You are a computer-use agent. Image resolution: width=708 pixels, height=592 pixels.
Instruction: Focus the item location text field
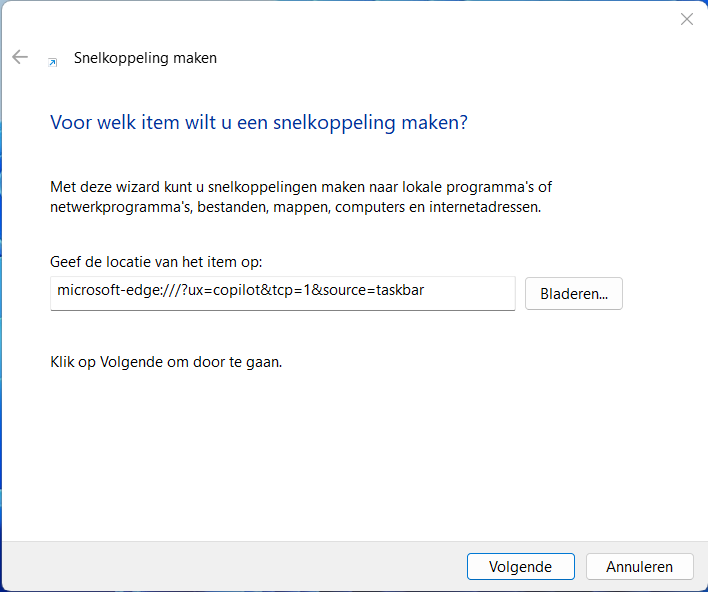pos(282,293)
